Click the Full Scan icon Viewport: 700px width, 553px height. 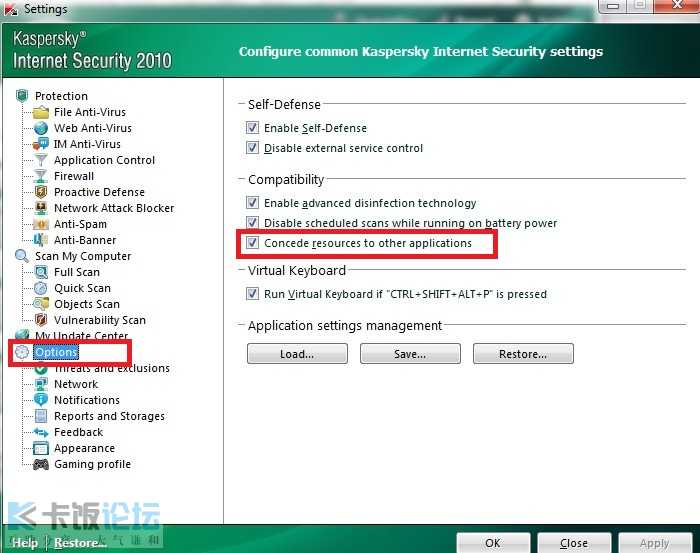(41, 272)
